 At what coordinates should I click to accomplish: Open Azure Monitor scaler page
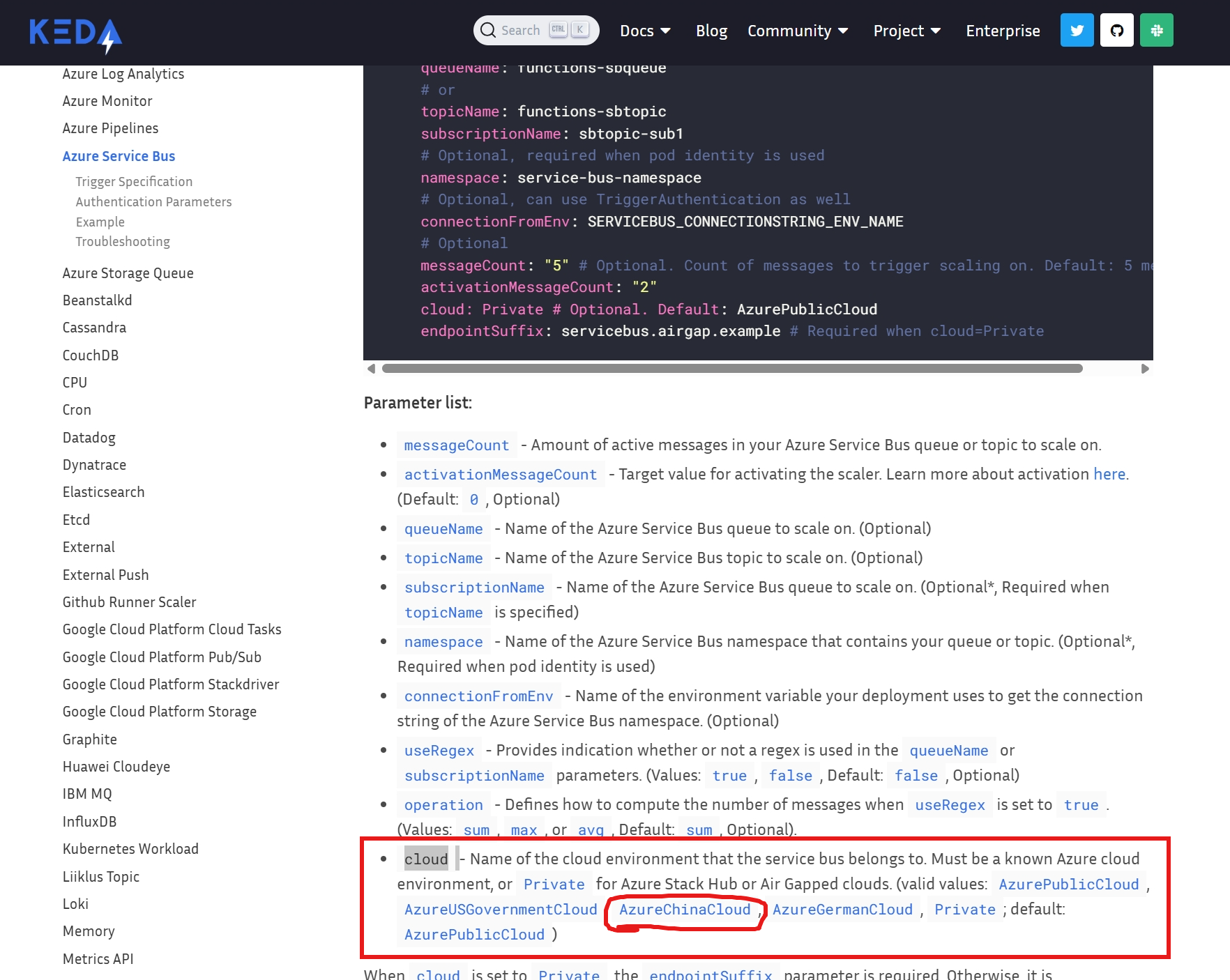coord(107,101)
